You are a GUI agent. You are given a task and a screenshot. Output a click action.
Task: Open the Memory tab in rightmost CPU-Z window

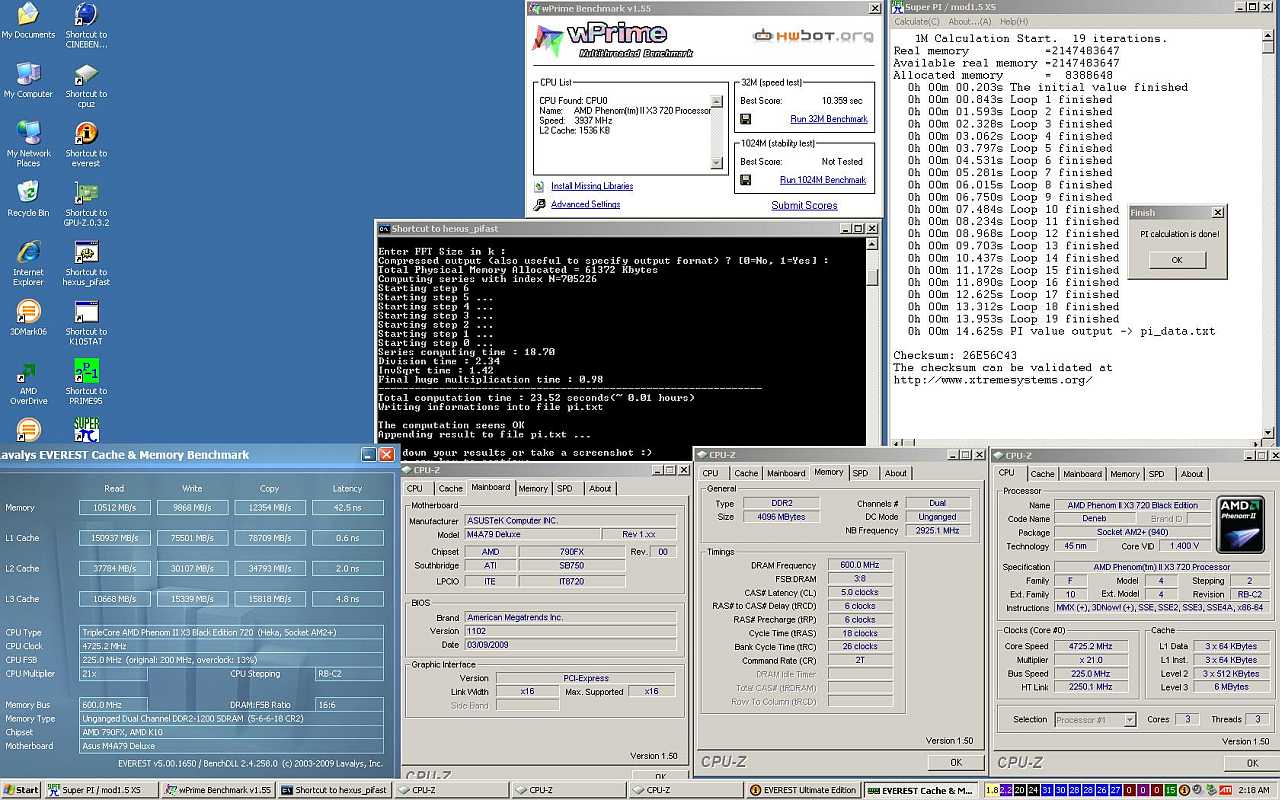coord(1125,474)
